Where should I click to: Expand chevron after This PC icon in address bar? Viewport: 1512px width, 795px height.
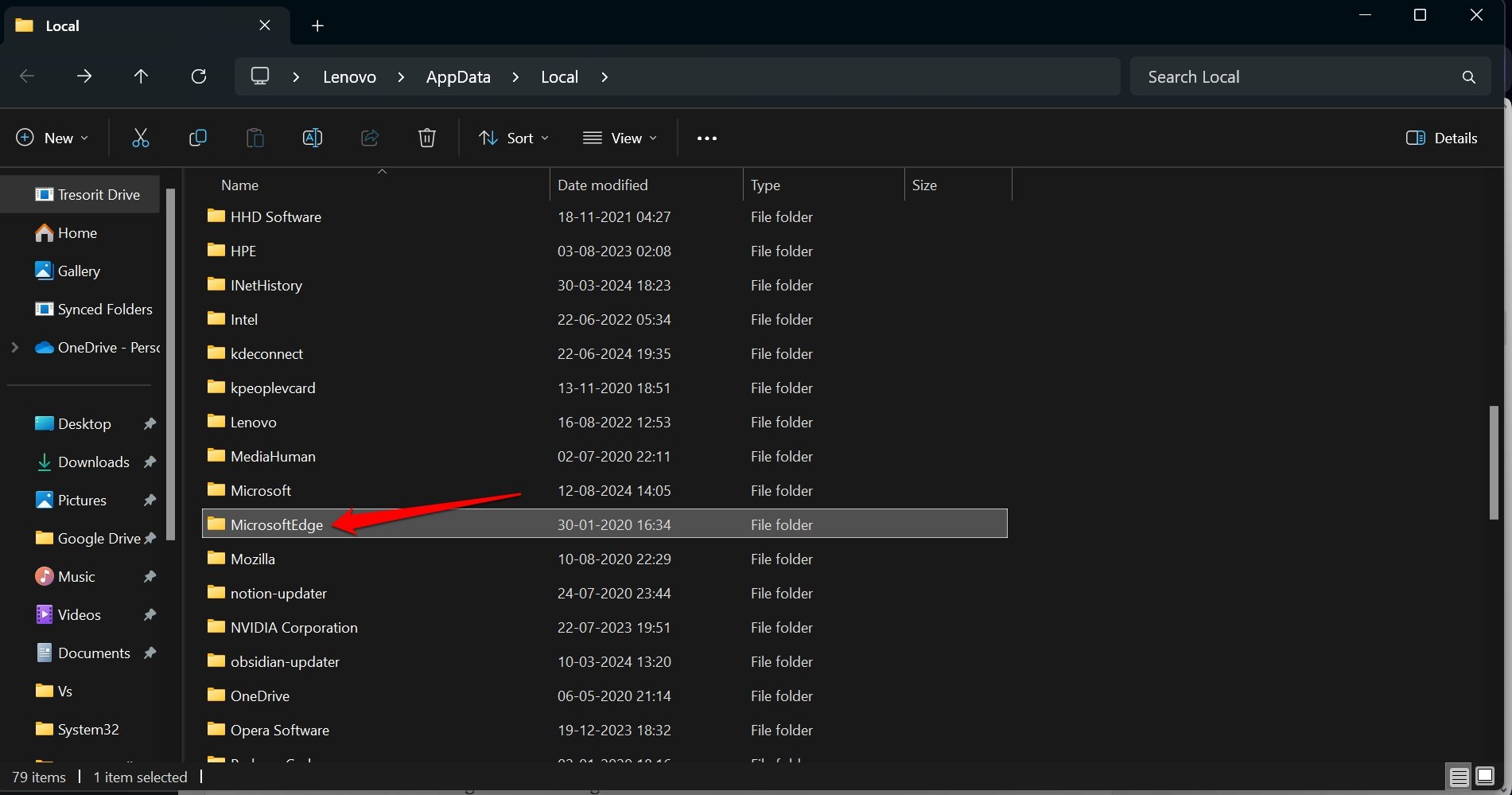point(296,77)
